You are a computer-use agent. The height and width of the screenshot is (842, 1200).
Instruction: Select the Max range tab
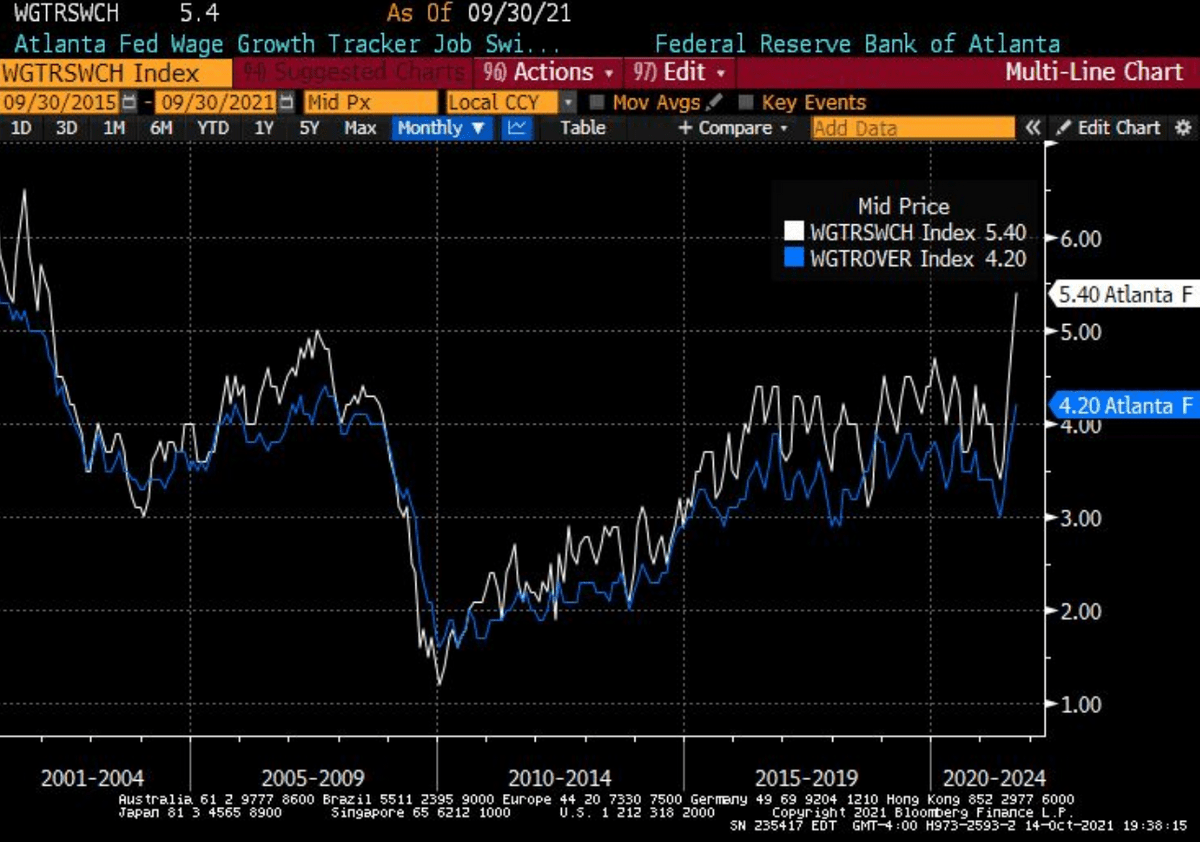coord(360,128)
